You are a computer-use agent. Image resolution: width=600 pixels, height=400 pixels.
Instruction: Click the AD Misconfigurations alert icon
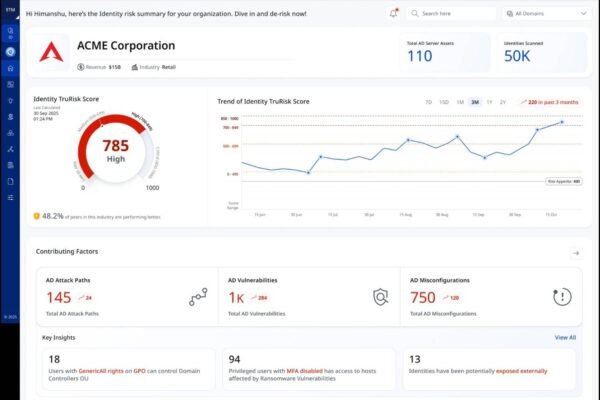[x=562, y=297]
